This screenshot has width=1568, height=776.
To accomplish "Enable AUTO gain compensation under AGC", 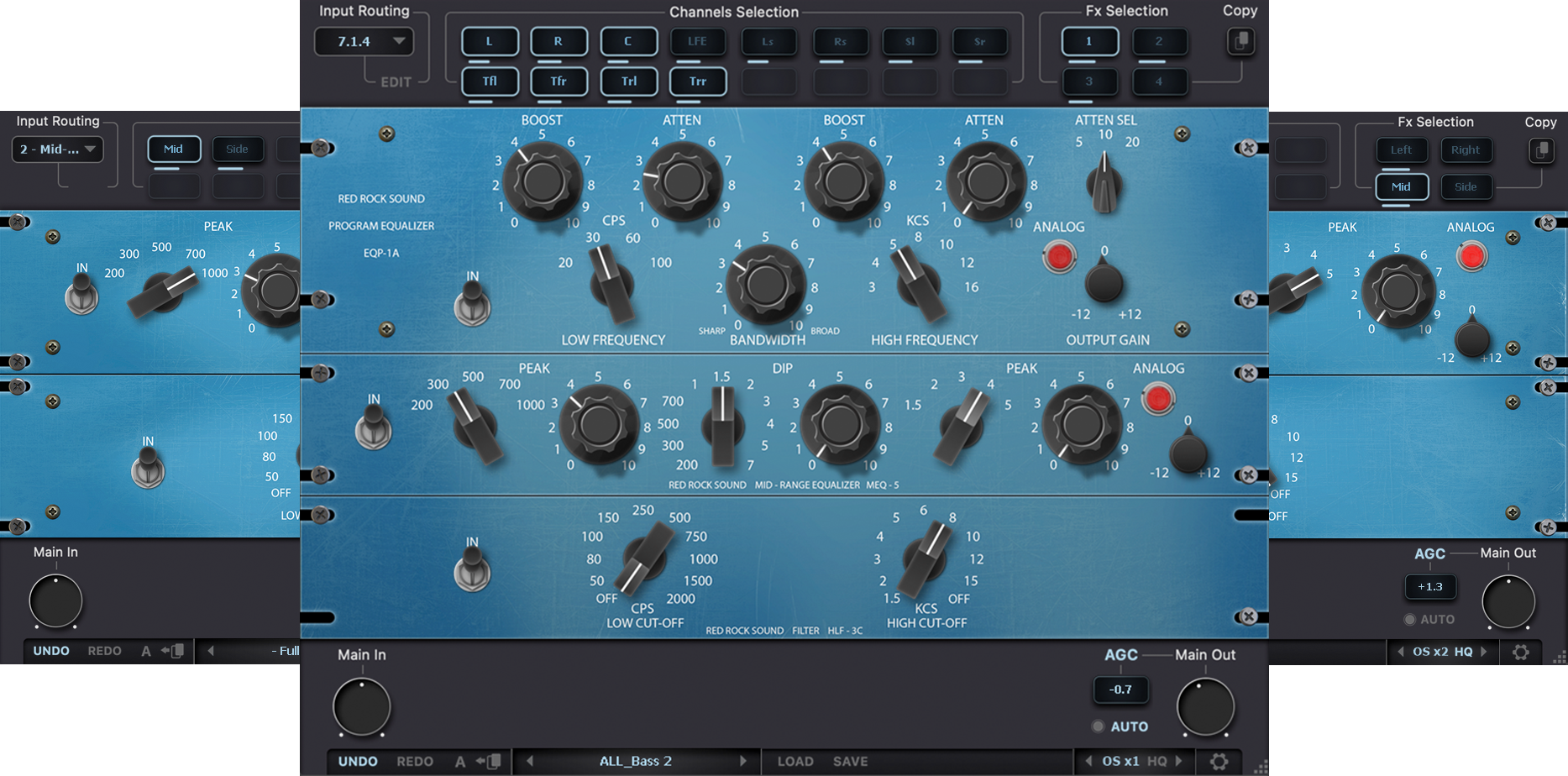I will 1099,726.
